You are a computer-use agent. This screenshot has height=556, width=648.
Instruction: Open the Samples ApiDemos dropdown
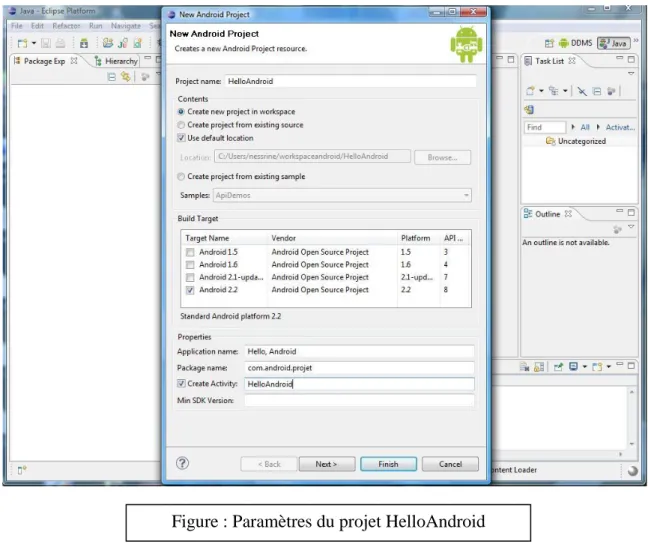pos(342,195)
